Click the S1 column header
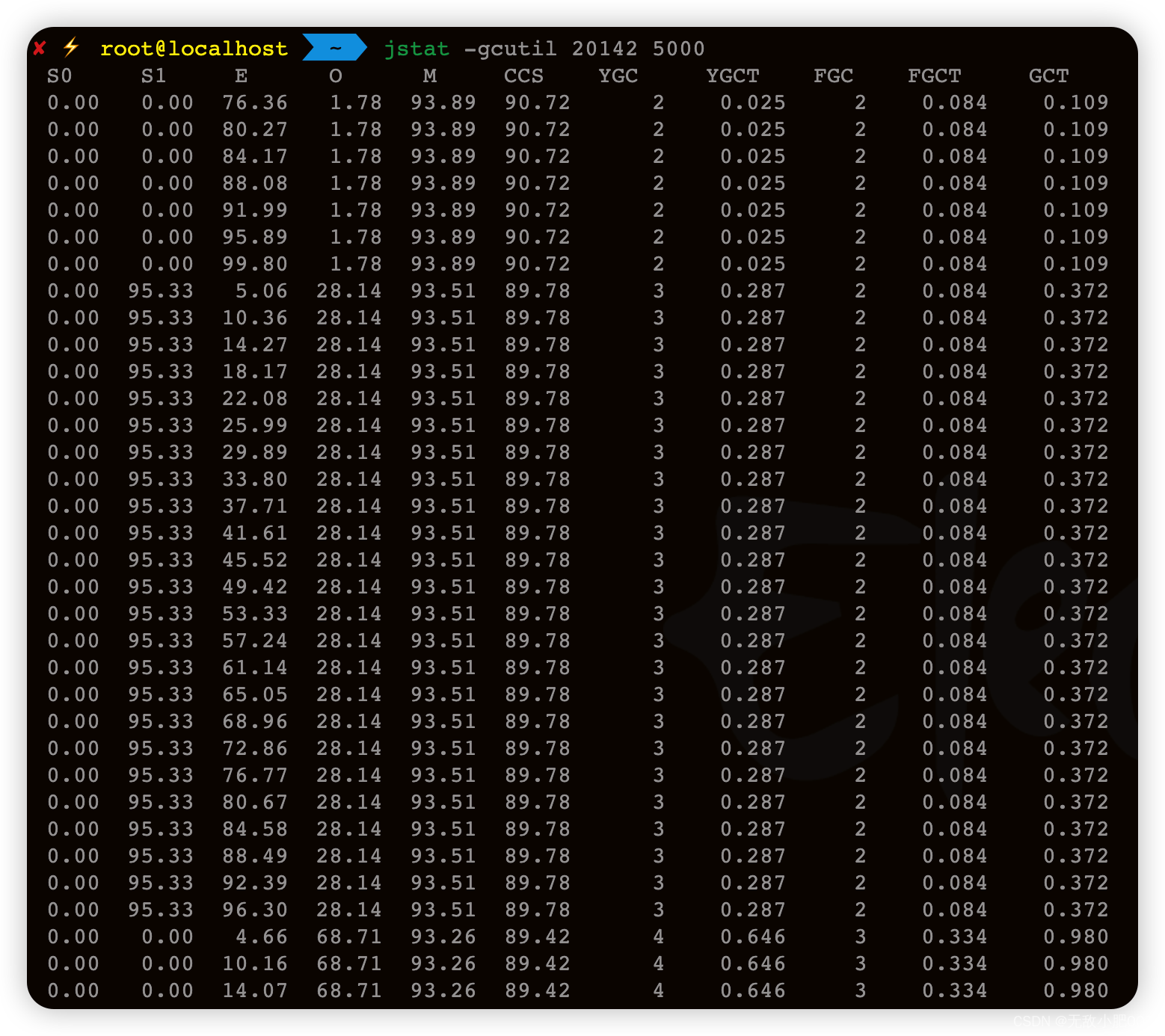 154,75
